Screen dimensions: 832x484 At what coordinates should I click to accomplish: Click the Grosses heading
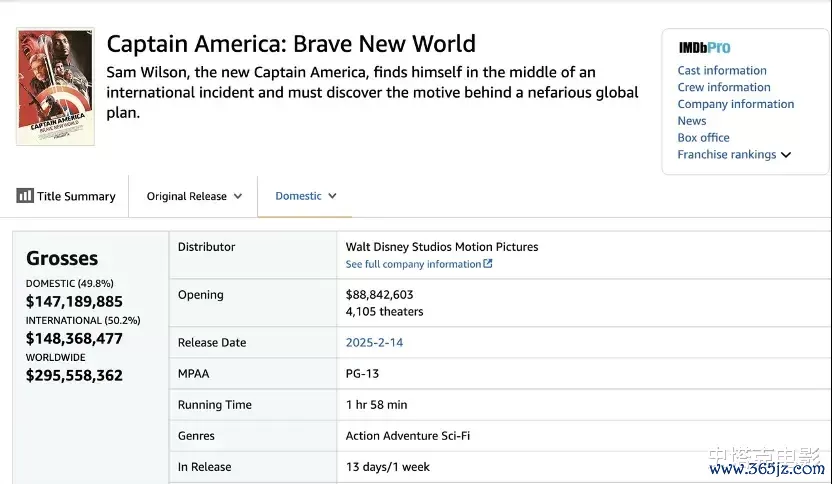pos(62,258)
